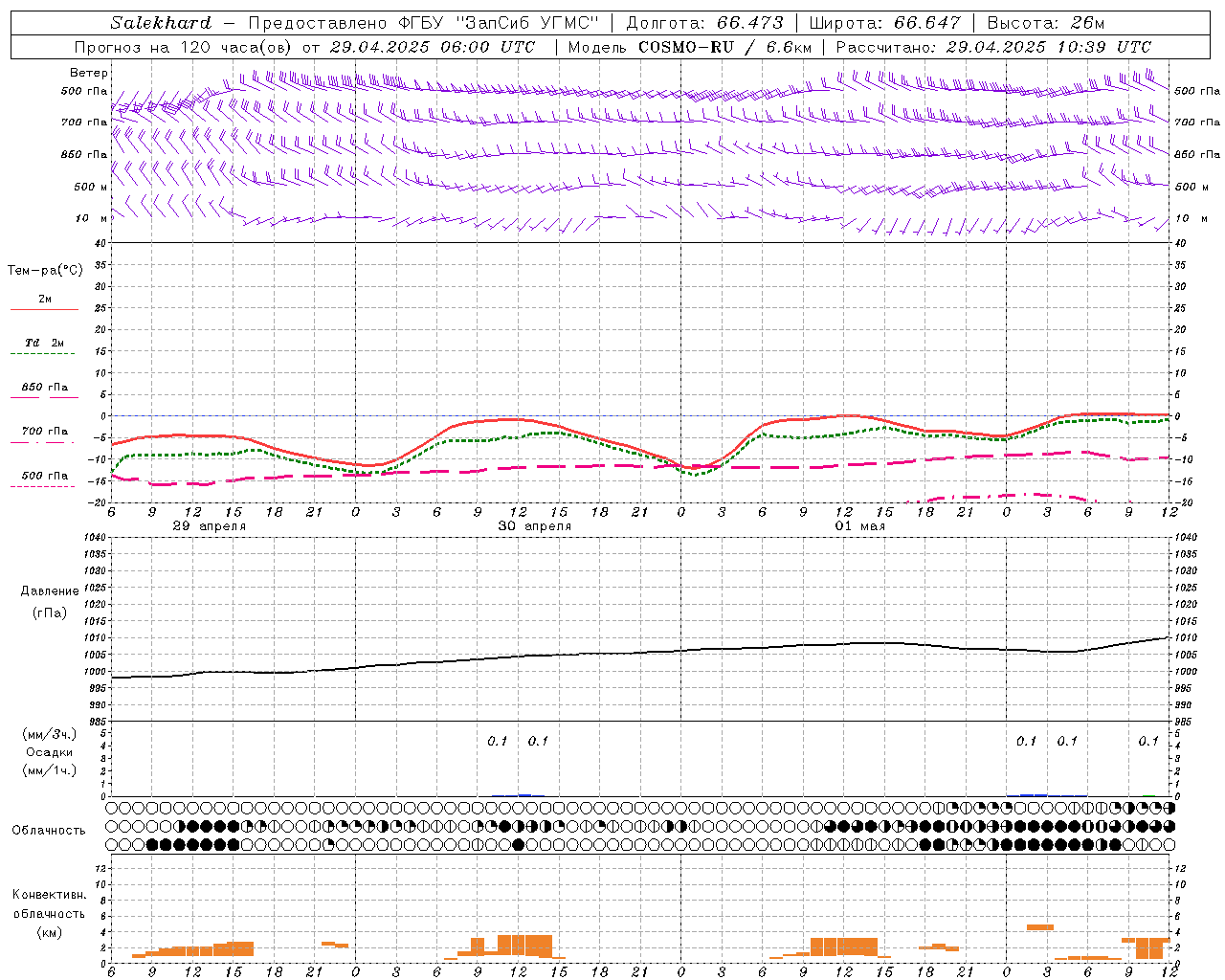Click the Облачность panel label

coord(49,831)
